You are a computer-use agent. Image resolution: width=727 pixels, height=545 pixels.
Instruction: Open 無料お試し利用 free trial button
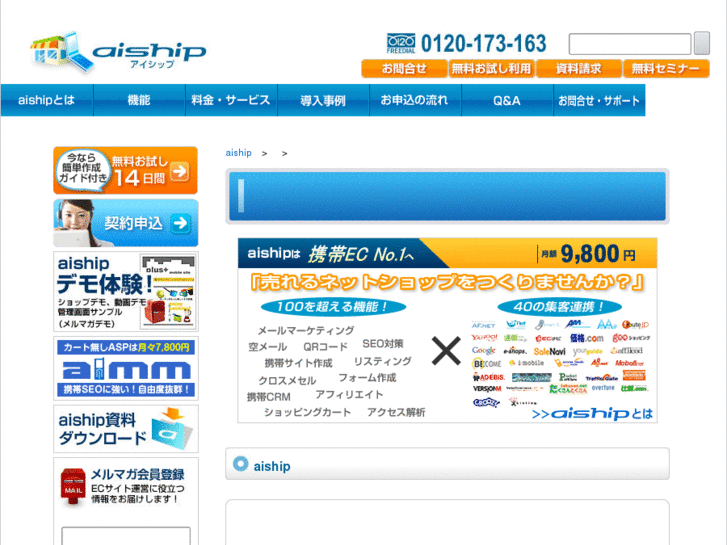coord(491,69)
